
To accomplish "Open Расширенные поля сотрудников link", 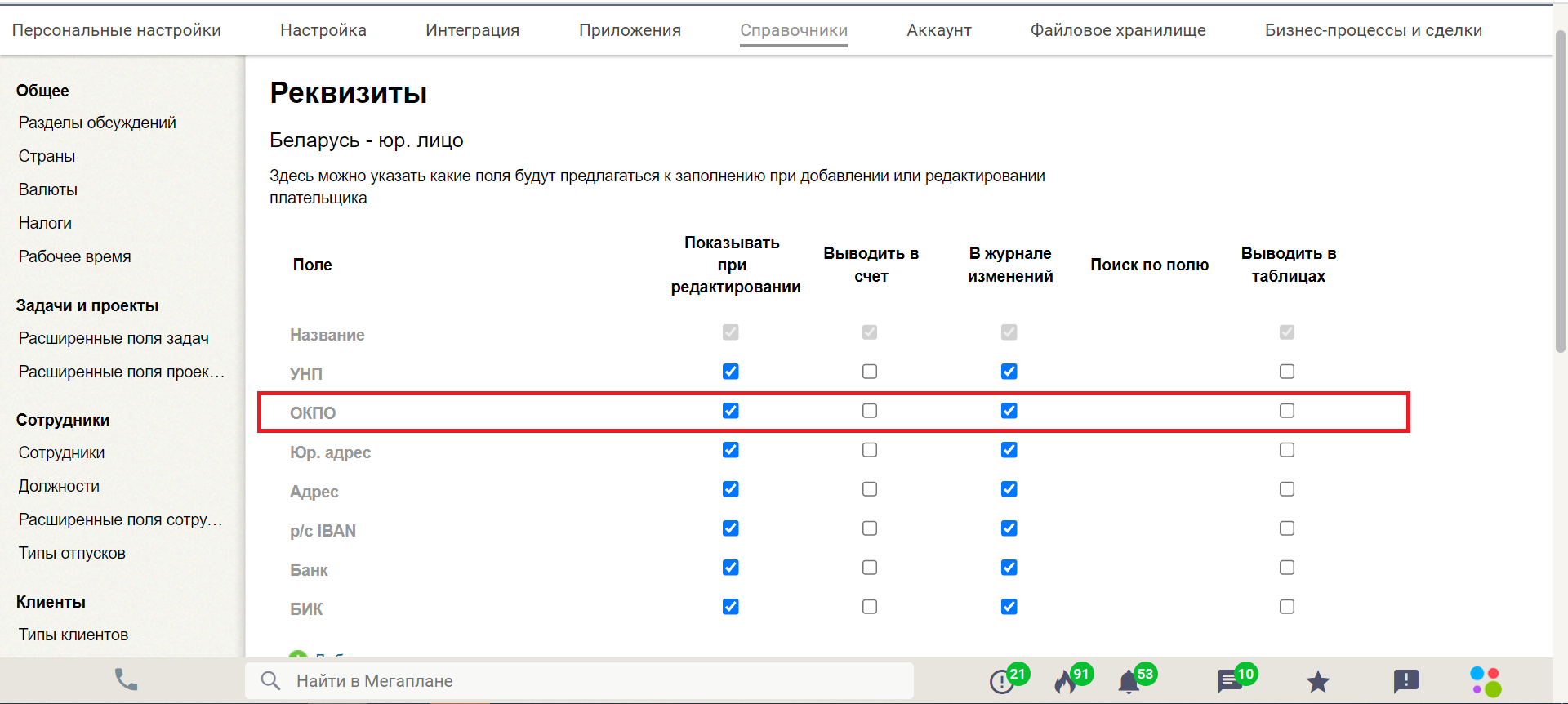I will (x=120, y=519).
